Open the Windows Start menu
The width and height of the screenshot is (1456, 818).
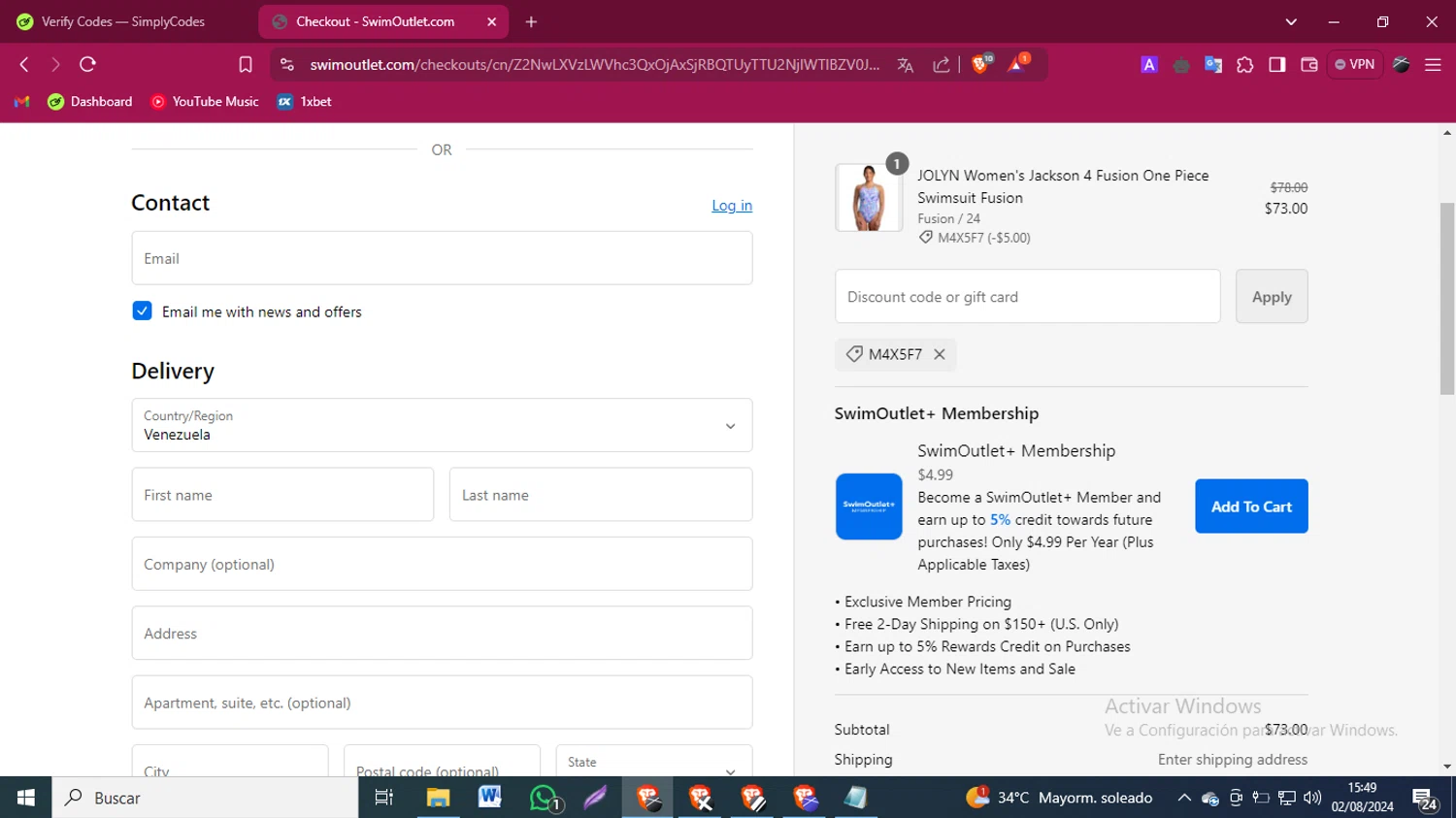25,798
